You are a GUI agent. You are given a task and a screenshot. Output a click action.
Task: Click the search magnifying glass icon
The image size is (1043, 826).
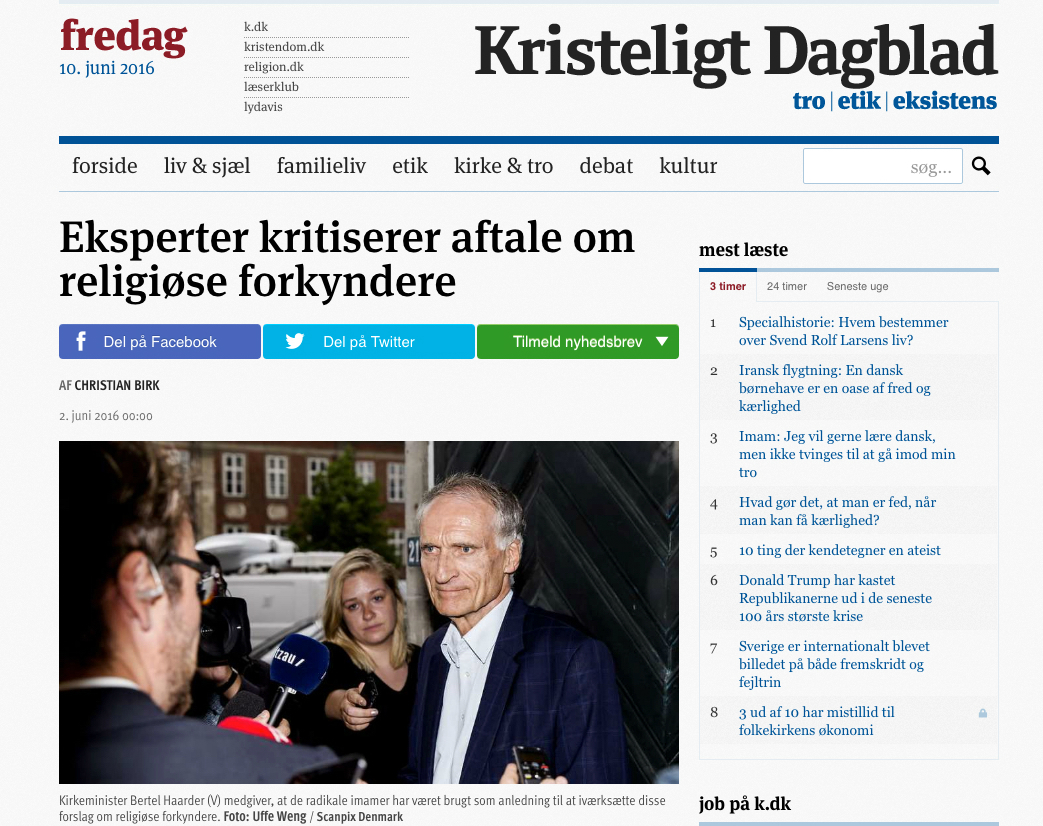pyautogui.click(x=981, y=166)
